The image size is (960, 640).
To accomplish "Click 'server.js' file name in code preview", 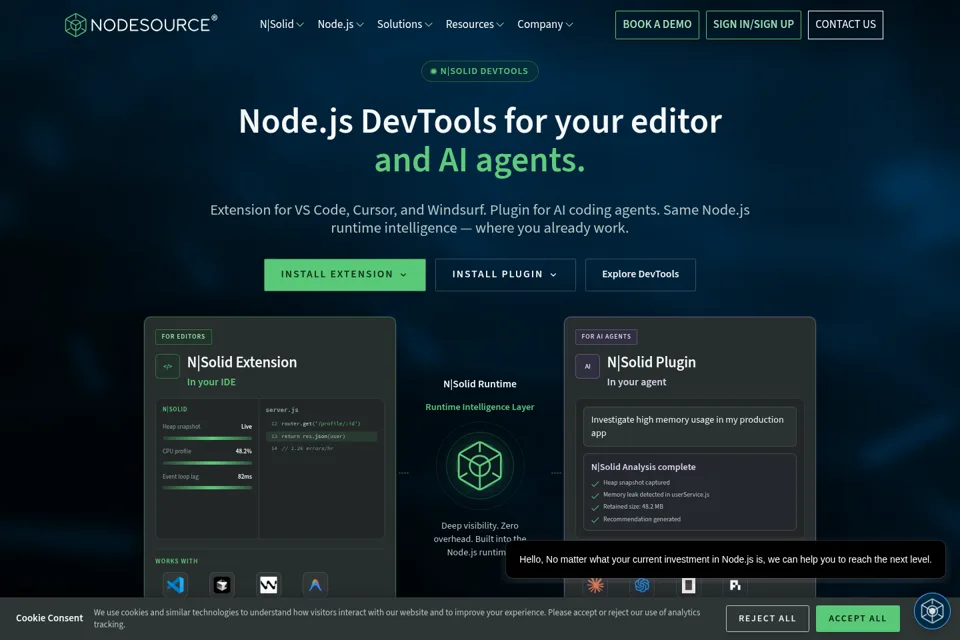I will click(x=282, y=410).
